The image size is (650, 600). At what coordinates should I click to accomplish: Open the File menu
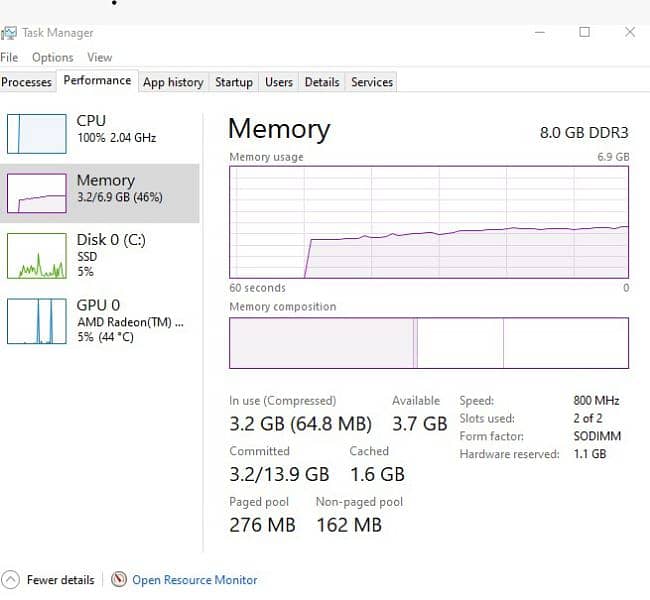tap(9, 57)
